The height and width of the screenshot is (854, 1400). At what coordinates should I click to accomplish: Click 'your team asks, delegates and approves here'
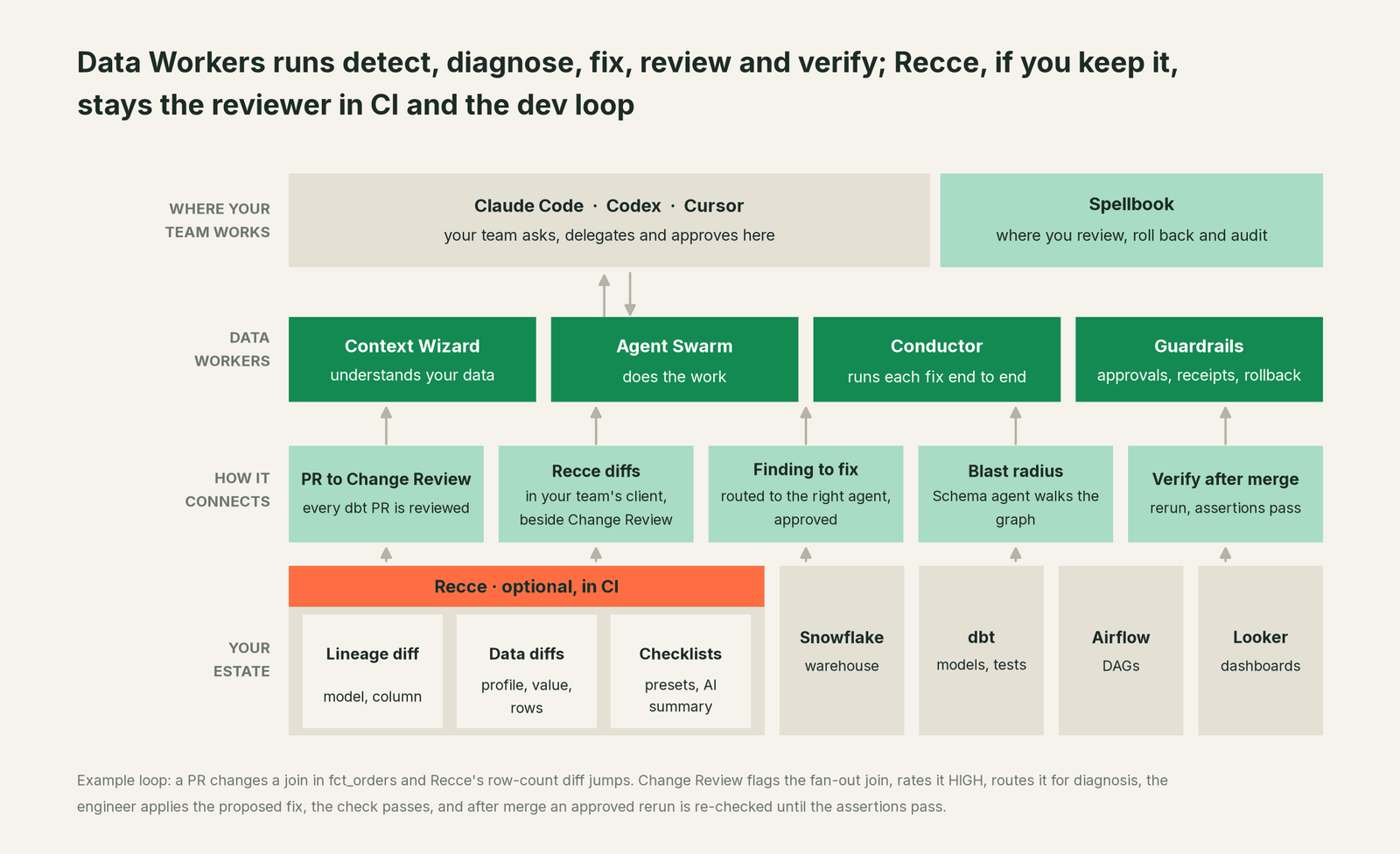609,235
